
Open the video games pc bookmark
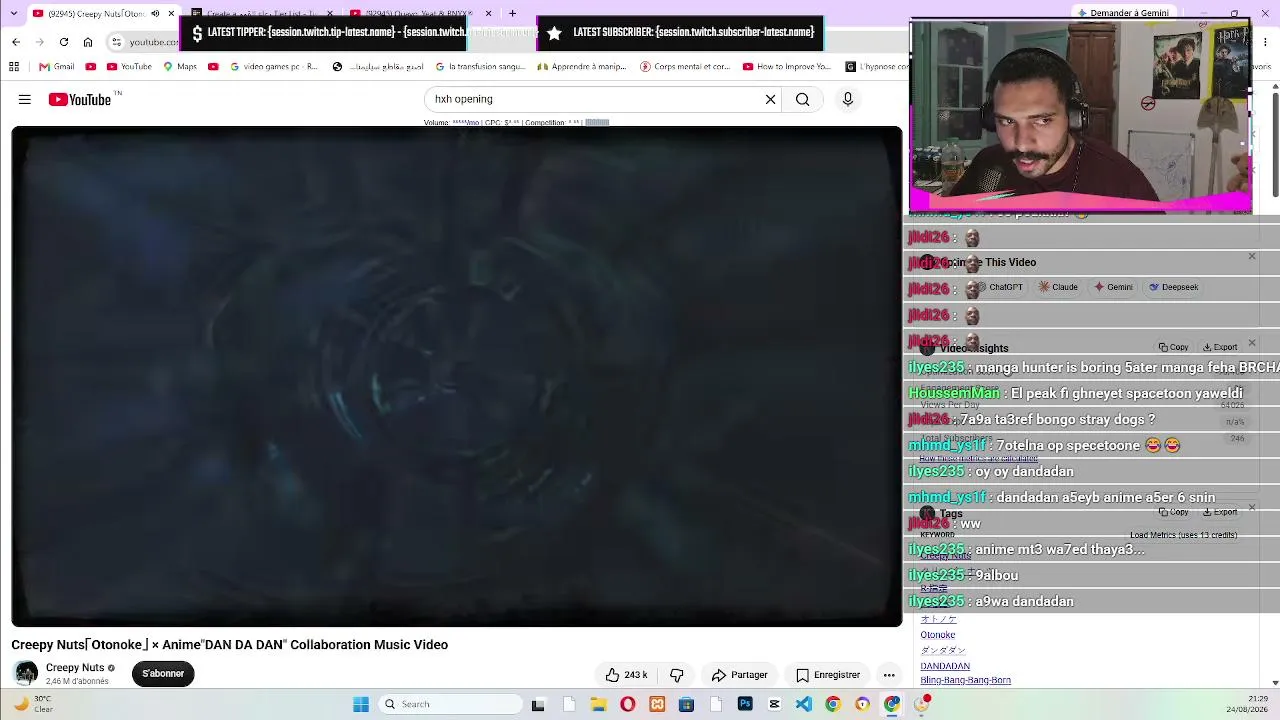pyautogui.click(x=273, y=67)
